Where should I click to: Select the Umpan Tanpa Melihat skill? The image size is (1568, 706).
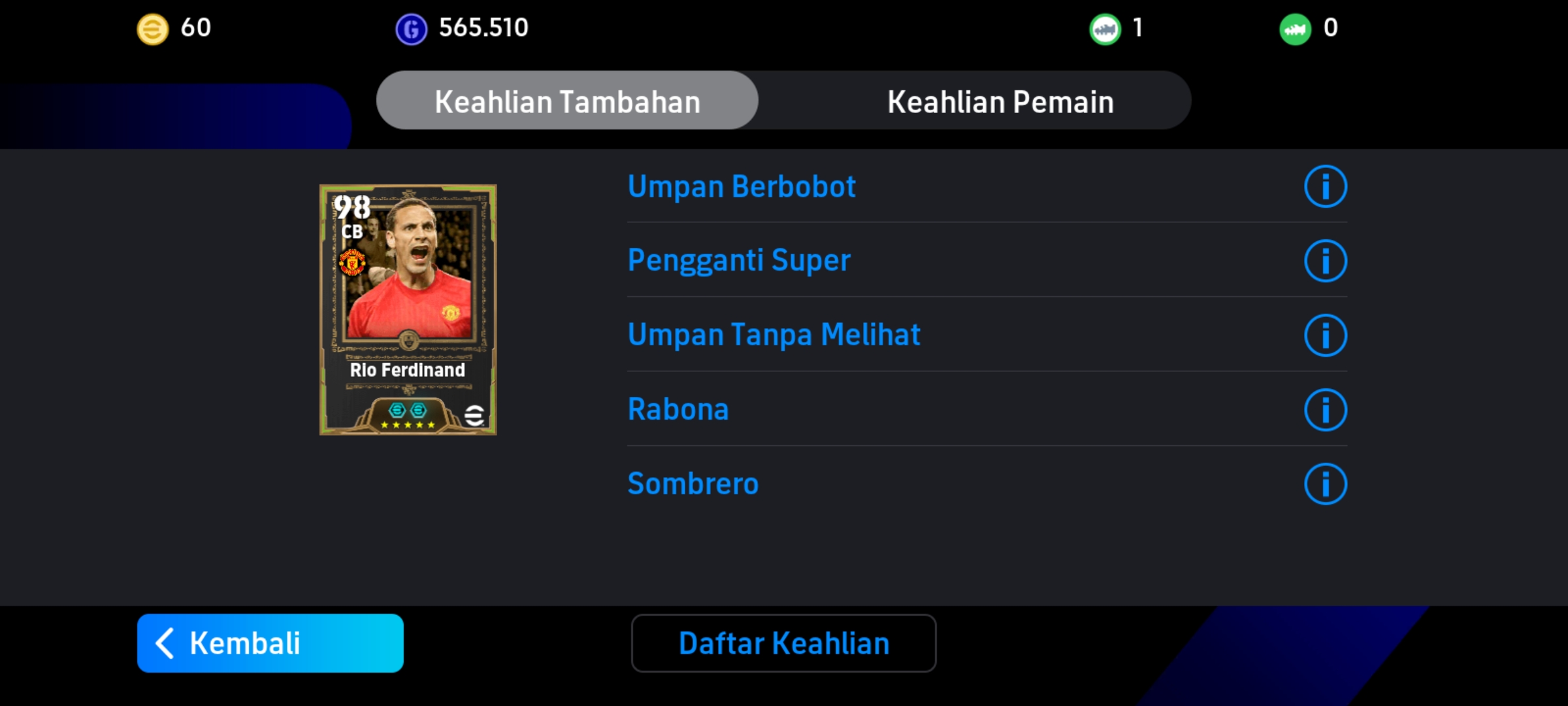click(x=774, y=335)
